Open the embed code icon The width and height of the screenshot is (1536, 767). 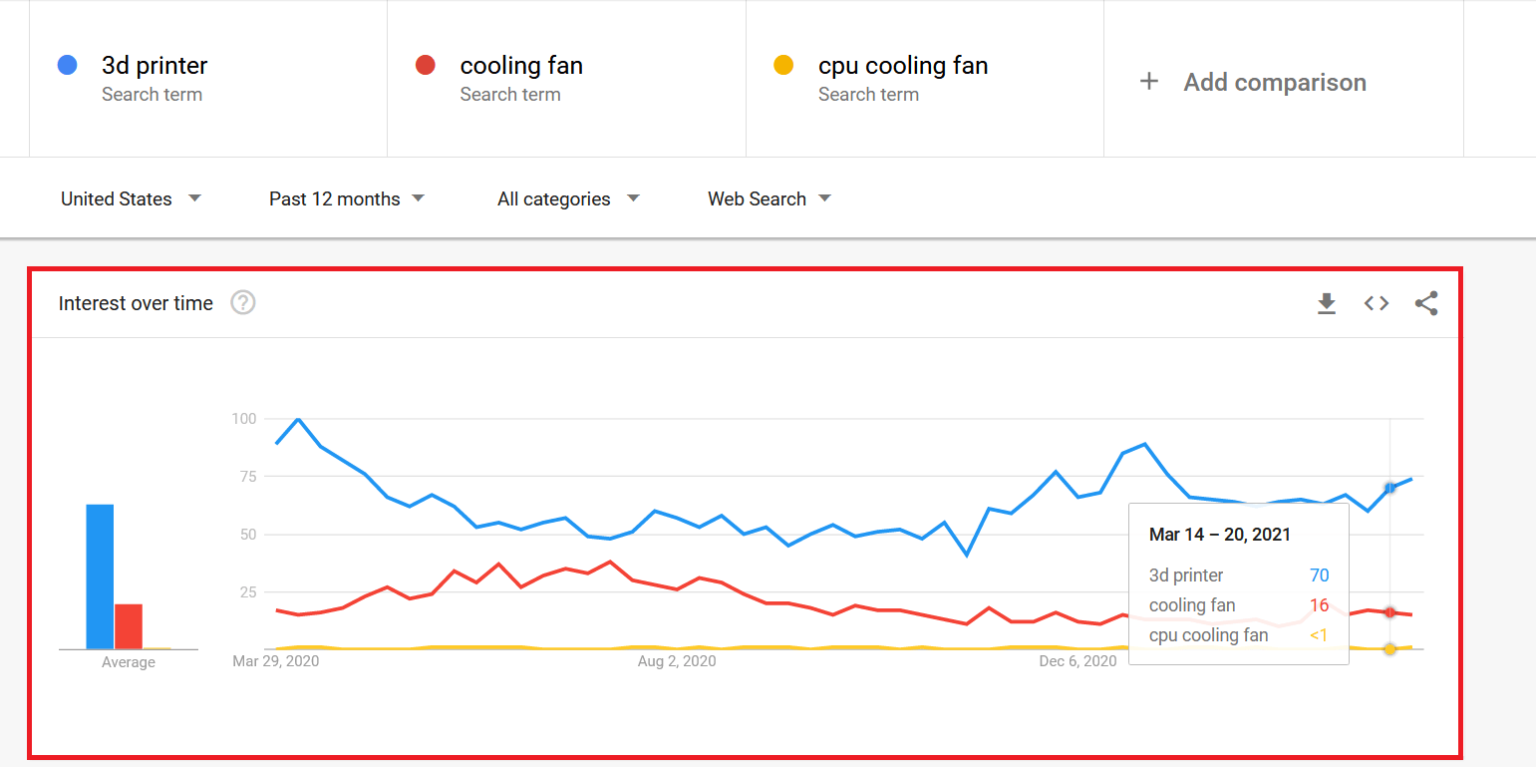pyautogui.click(x=1377, y=303)
